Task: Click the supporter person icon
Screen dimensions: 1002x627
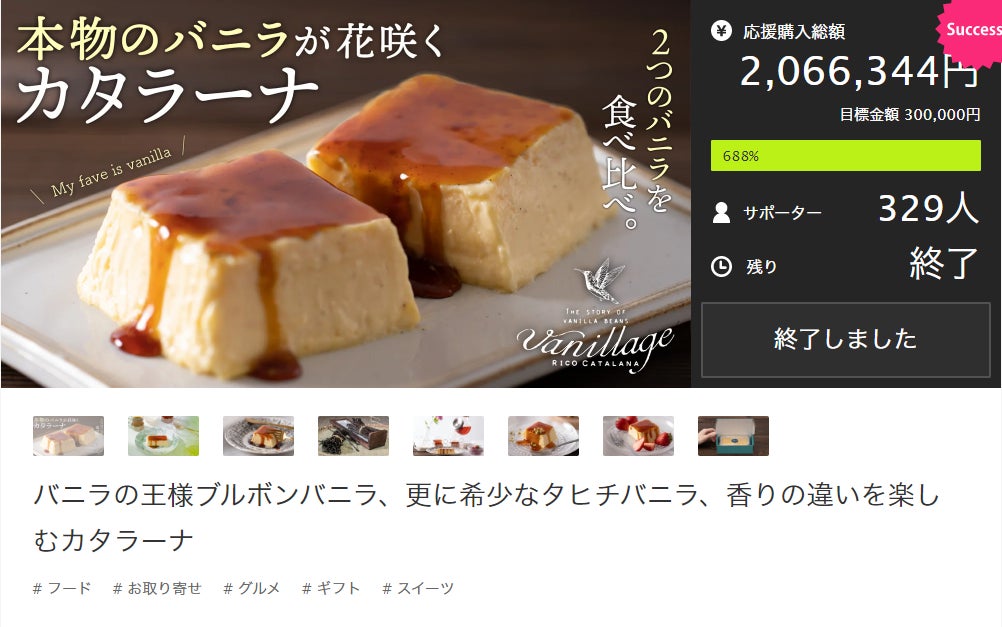Action: click(x=721, y=212)
